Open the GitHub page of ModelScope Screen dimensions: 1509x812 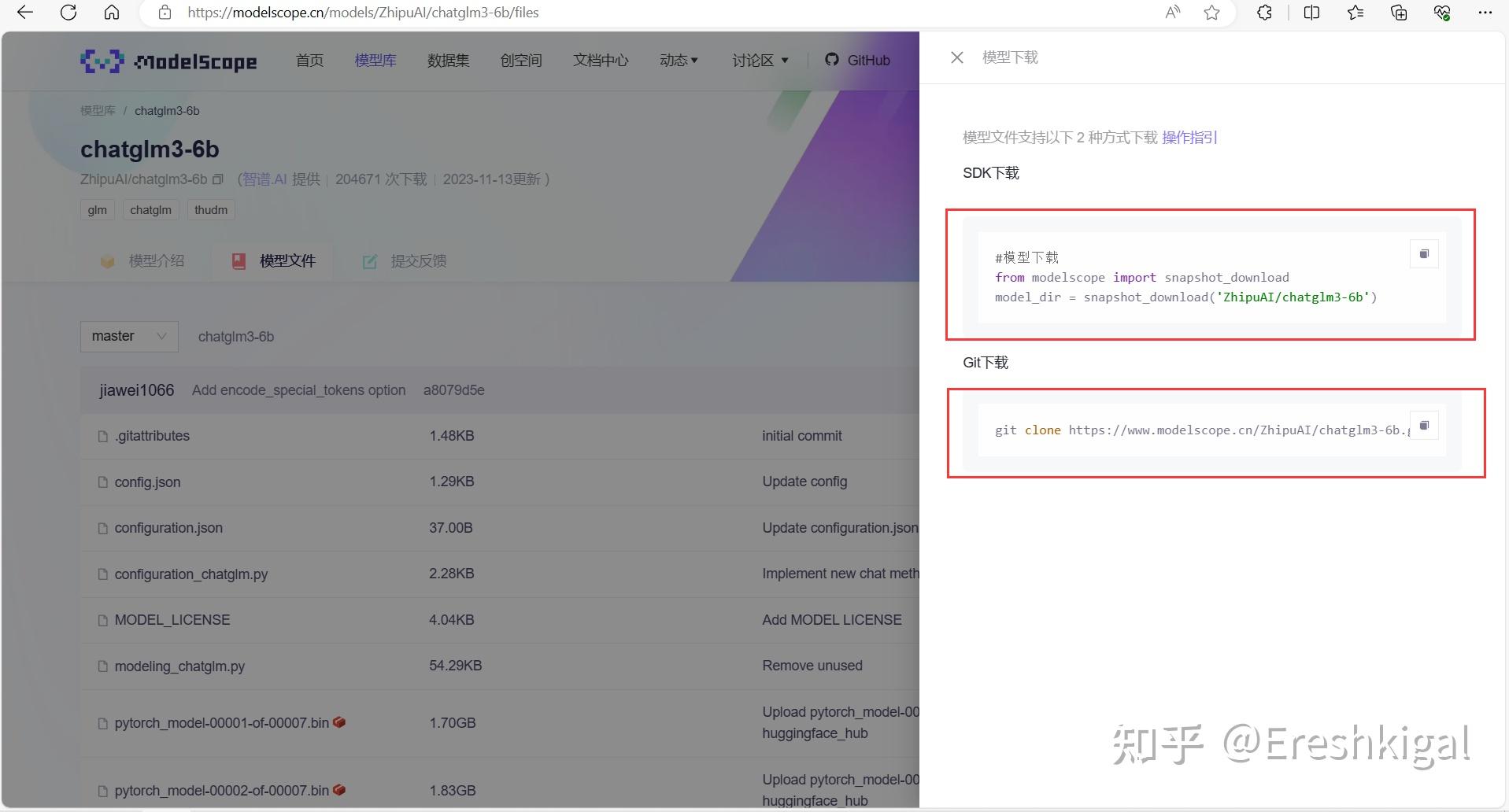point(858,60)
